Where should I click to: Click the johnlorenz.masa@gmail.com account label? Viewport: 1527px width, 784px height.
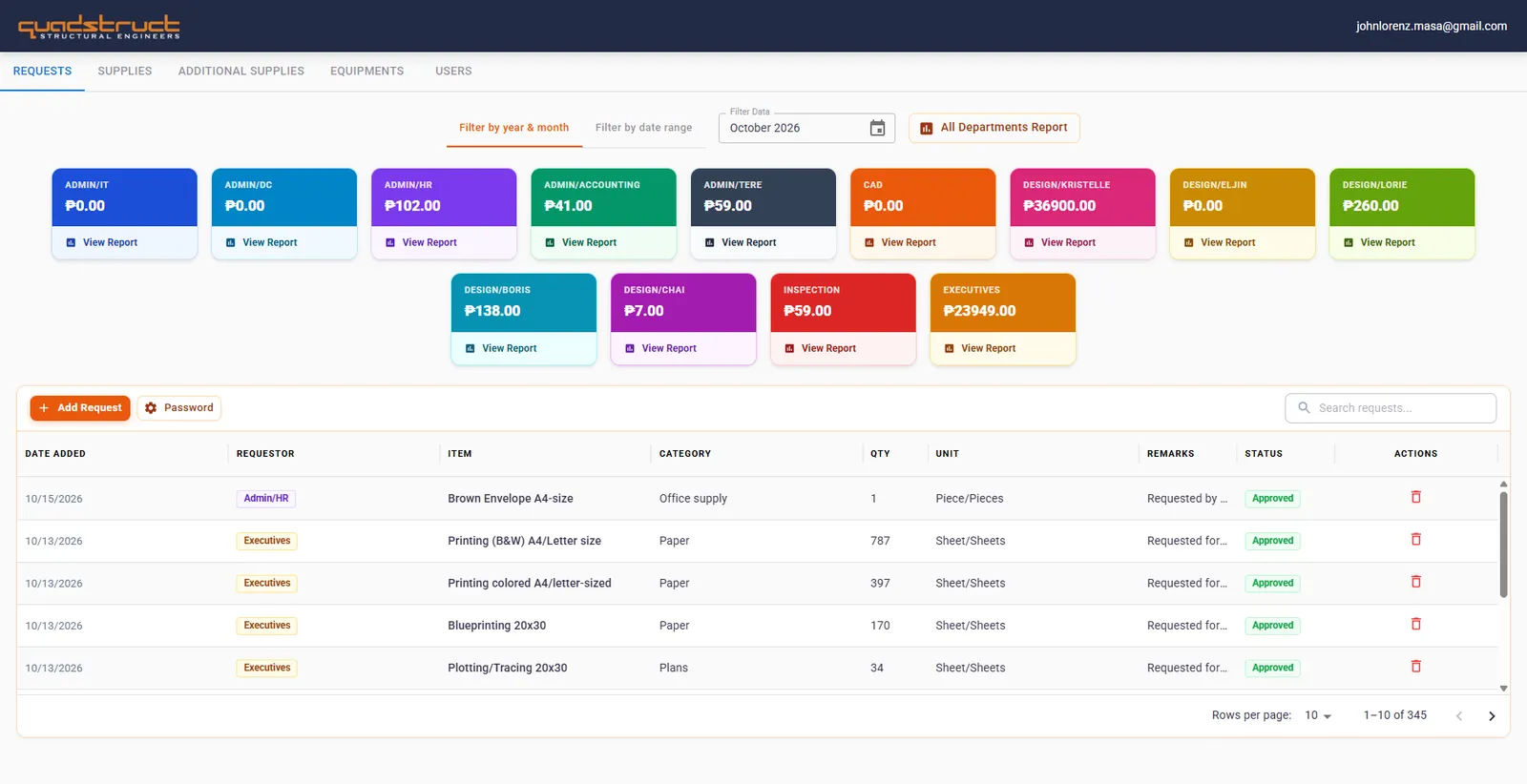[1432, 27]
